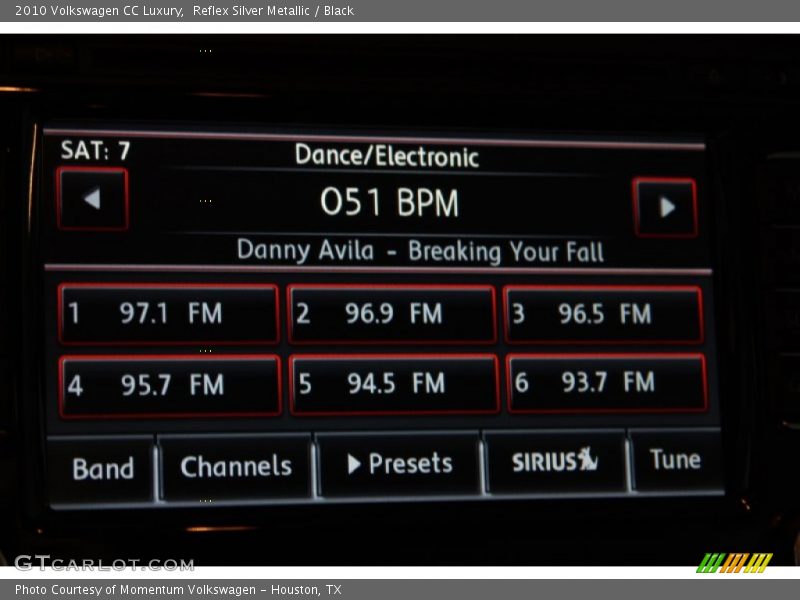This screenshot has width=800, height=600.
Task: Toggle the Presets view
Action: pos(399,463)
